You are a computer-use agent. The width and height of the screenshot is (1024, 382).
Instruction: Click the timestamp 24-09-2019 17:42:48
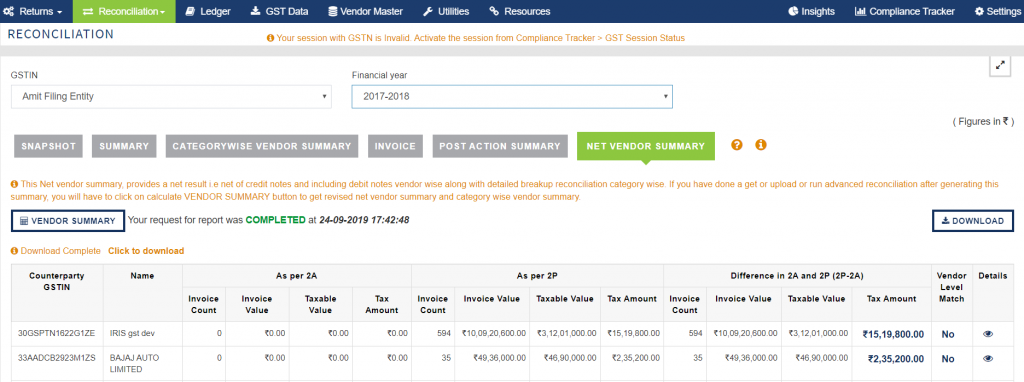point(364,220)
